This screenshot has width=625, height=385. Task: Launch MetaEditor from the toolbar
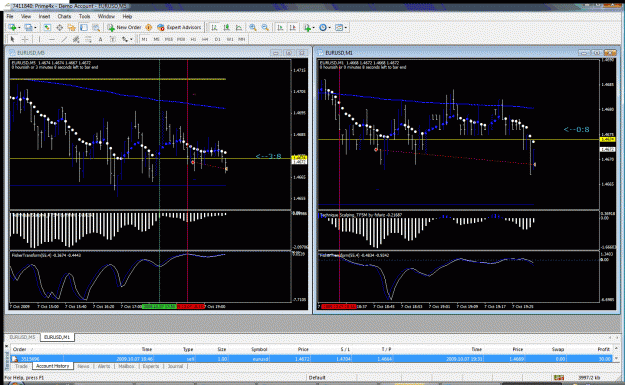coord(149,28)
